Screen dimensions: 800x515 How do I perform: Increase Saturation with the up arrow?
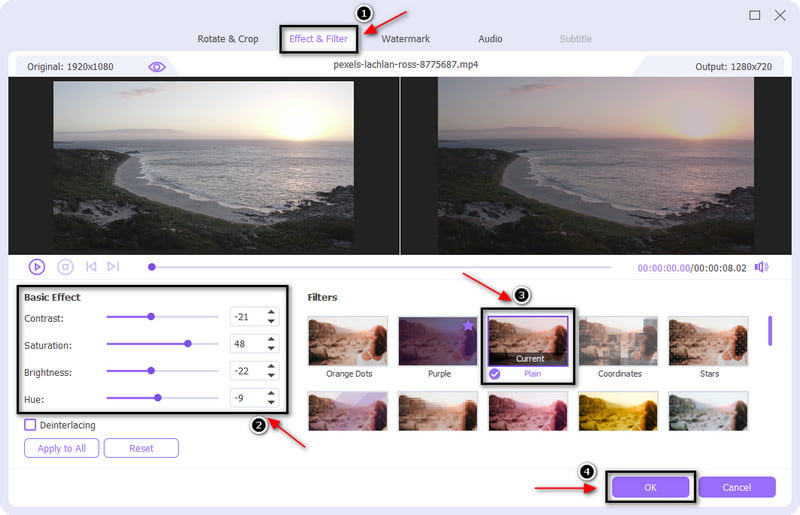click(271, 339)
